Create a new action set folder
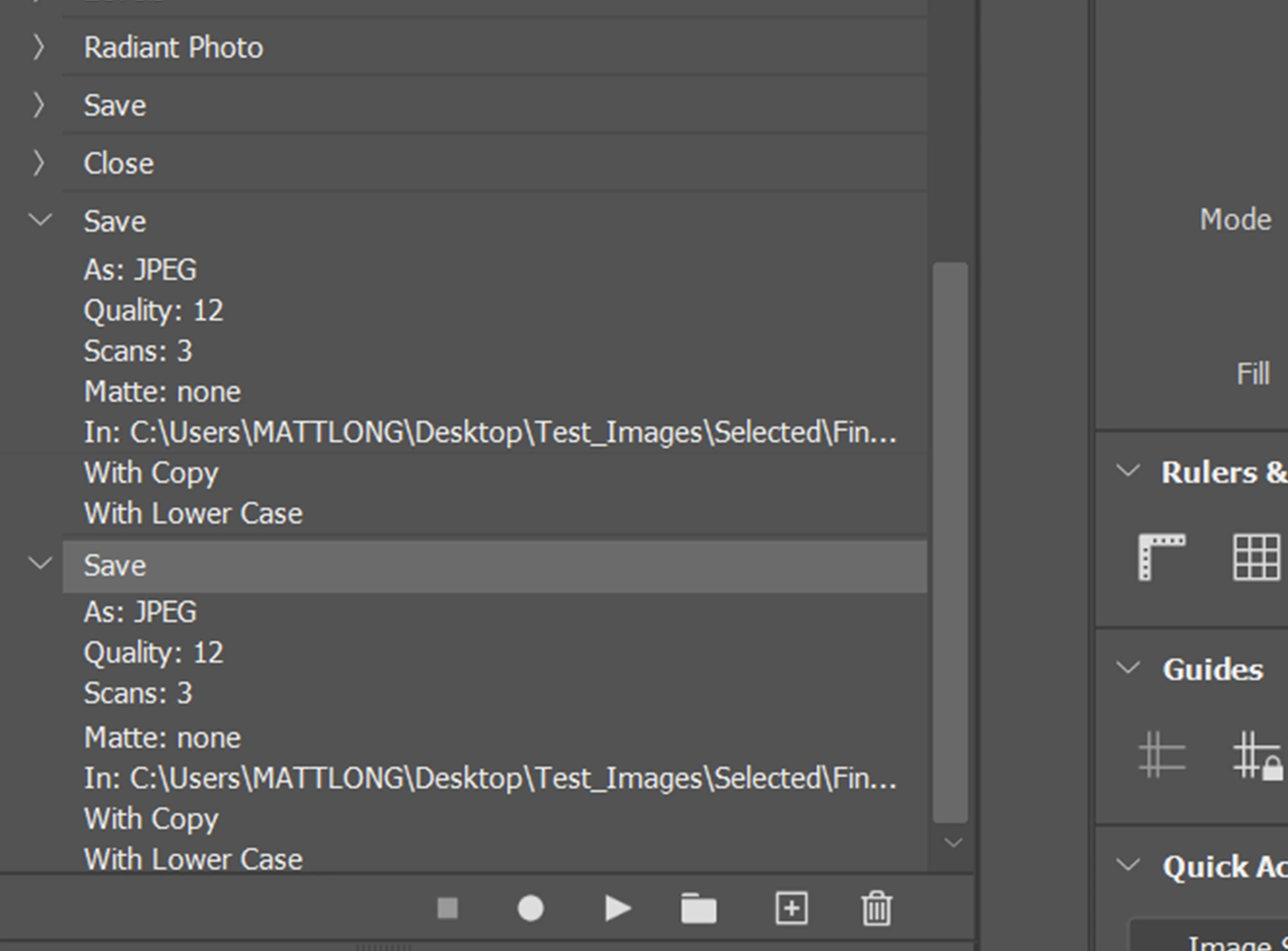The width and height of the screenshot is (1288, 951). pos(699,909)
